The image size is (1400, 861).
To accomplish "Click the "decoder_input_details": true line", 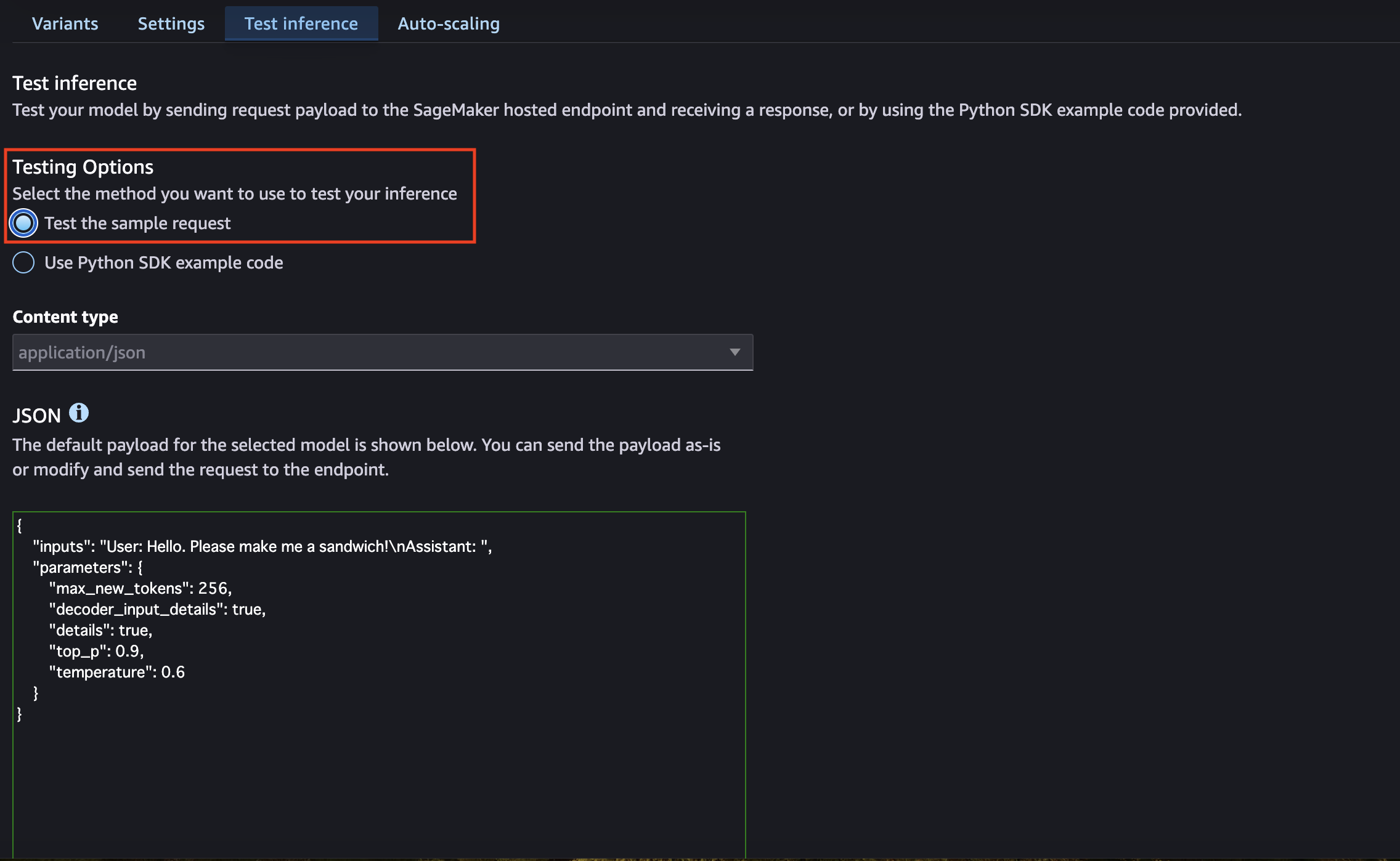I will (x=157, y=609).
